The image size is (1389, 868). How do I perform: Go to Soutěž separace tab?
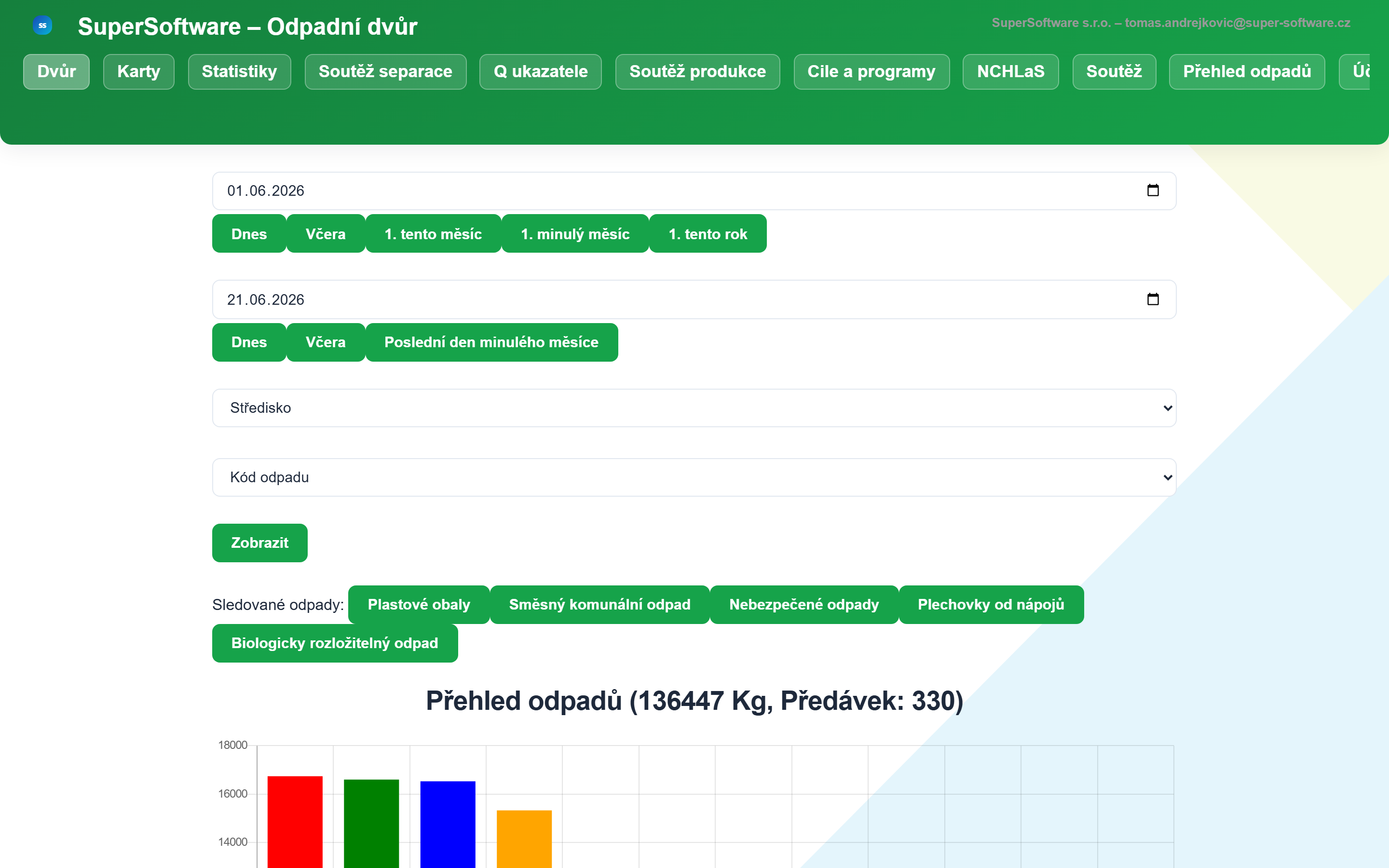[x=385, y=72]
